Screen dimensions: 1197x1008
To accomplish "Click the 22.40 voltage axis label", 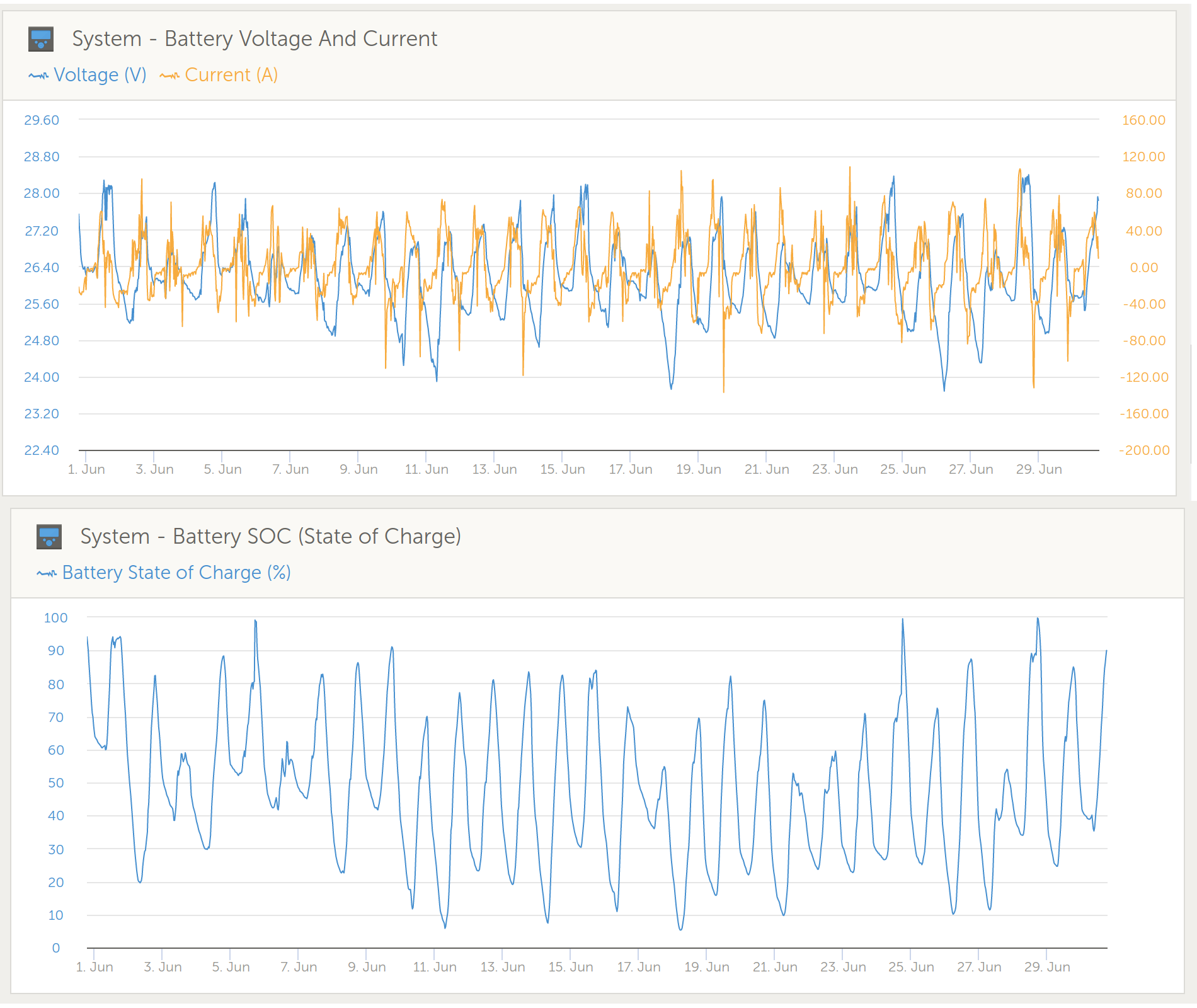I will [x=42, y=450].
